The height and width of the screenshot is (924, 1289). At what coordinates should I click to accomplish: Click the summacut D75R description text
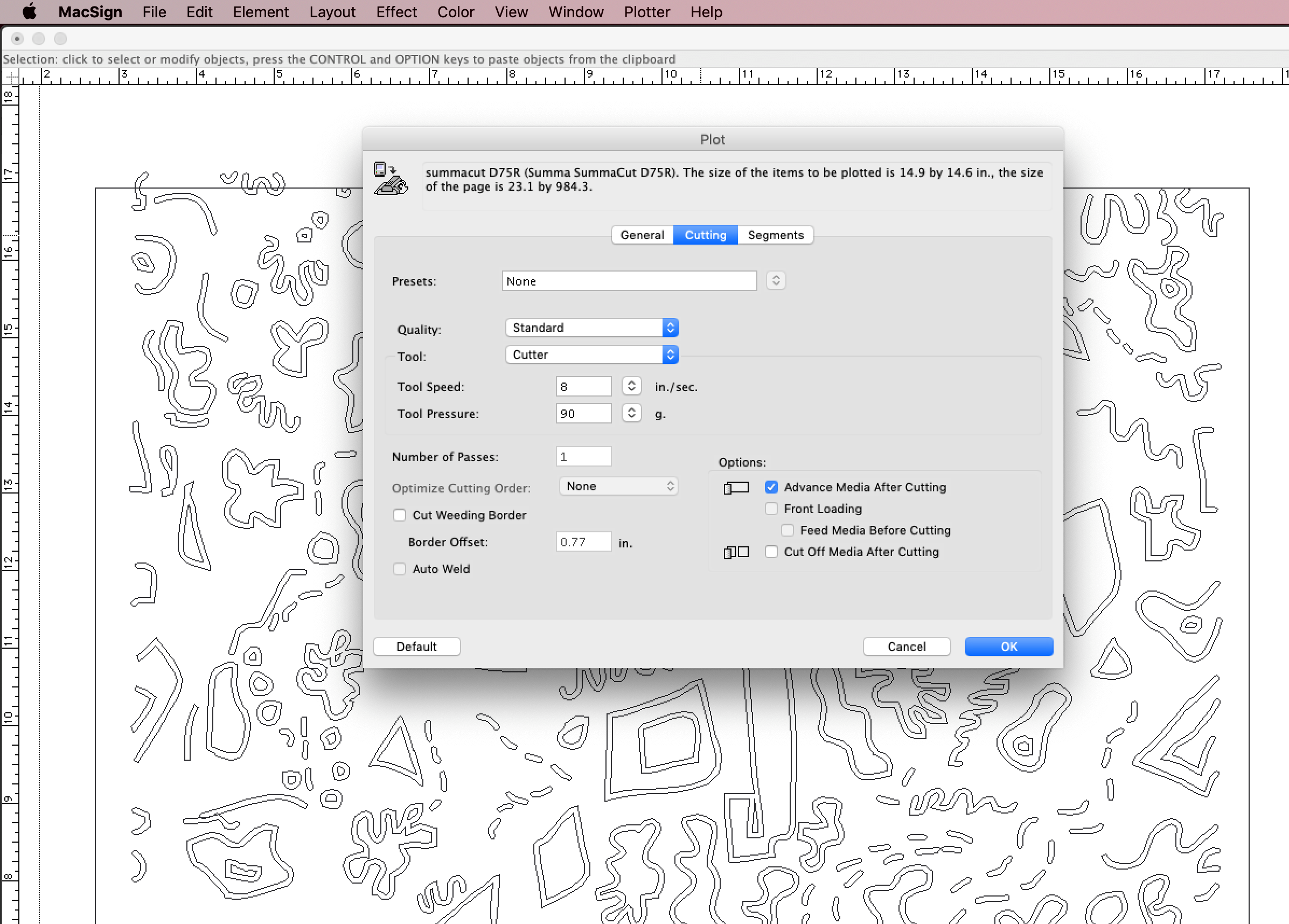tap(734, 180)
